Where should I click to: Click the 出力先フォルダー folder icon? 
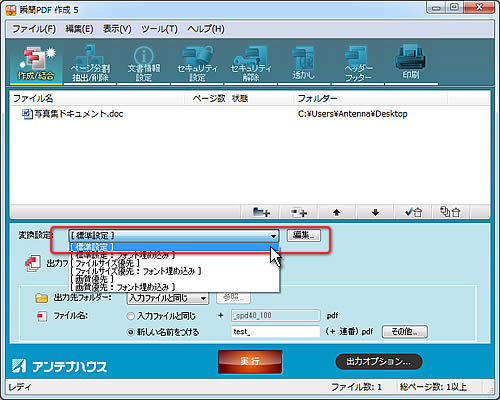[41, 297]
